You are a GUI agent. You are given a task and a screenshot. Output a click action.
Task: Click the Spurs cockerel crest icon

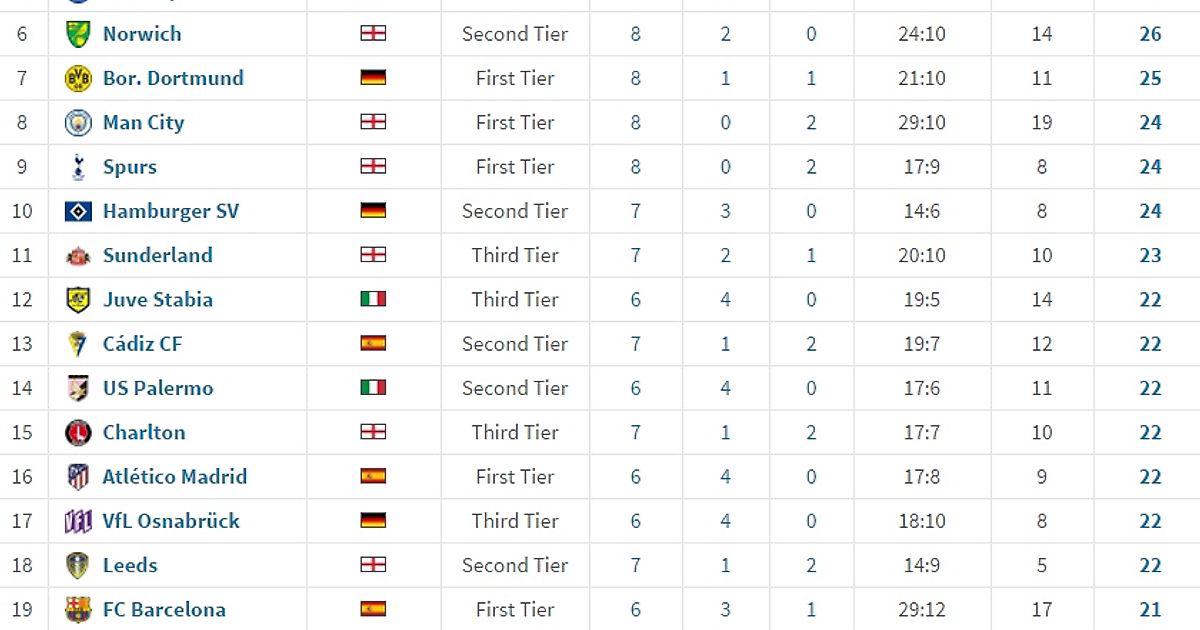tap(78, 167)
